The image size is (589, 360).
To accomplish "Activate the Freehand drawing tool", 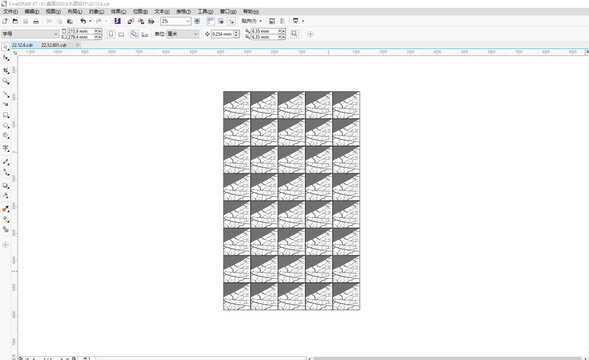I will (x=6, y=94).
